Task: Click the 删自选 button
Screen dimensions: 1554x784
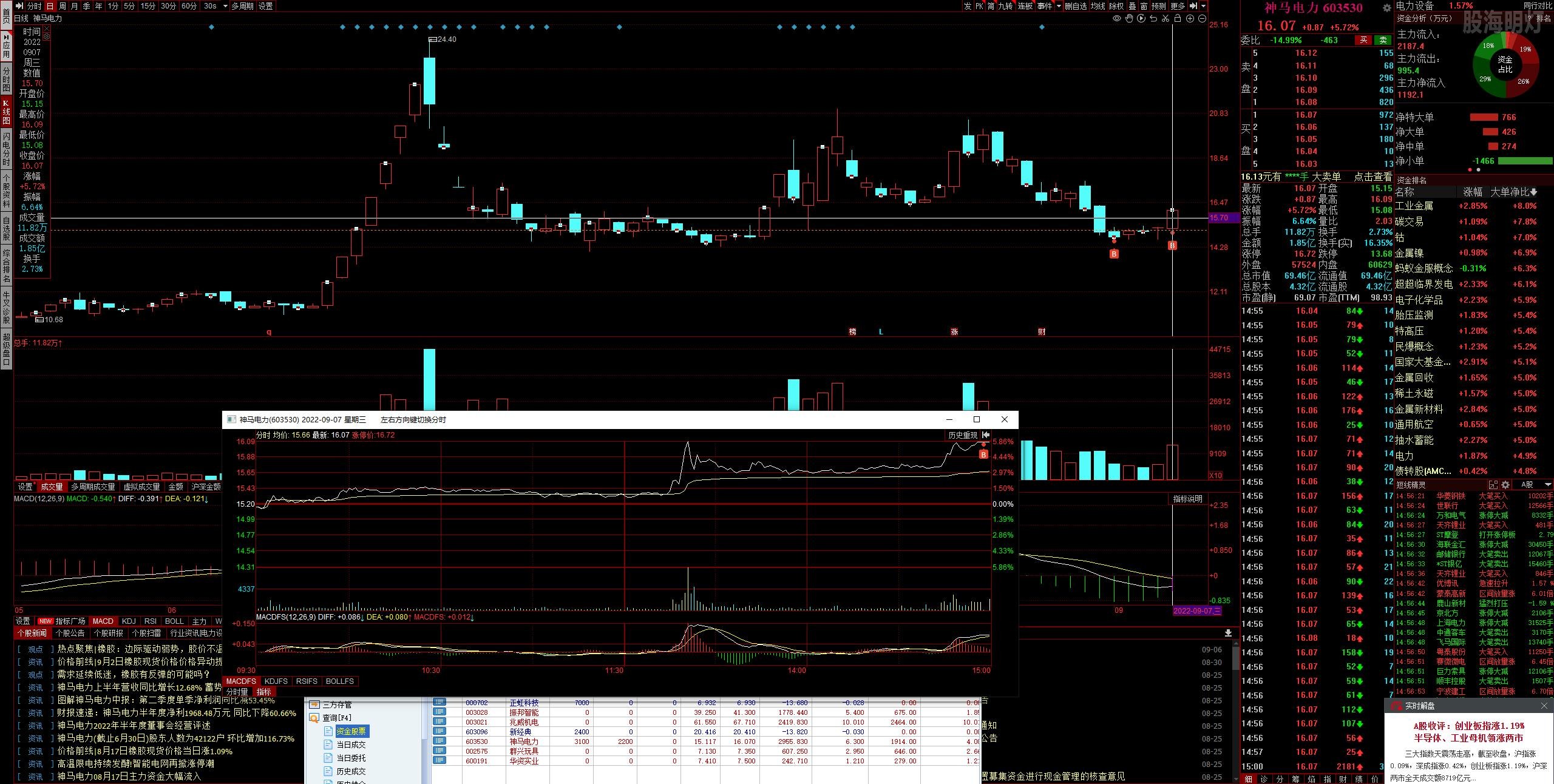Action: (x=1076, y=6)
